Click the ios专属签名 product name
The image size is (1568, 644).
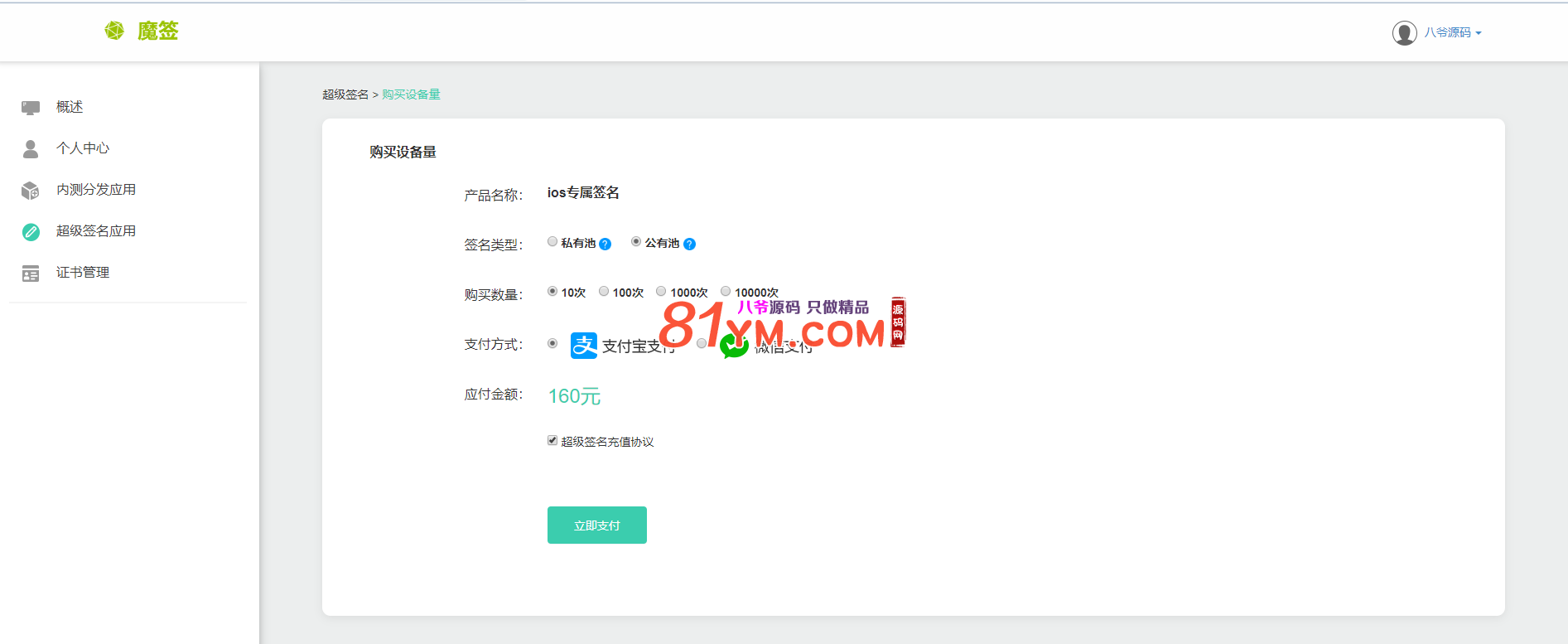coord(583,192)
